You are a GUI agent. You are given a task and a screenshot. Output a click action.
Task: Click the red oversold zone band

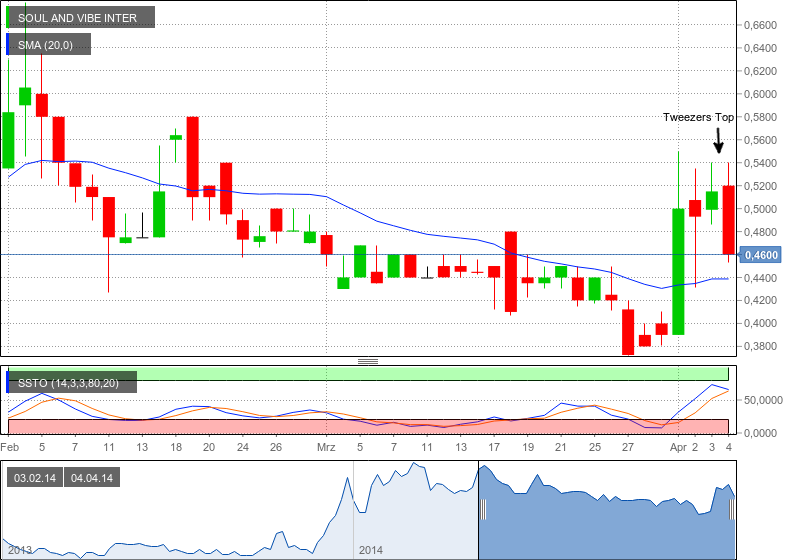click(368, 427)
